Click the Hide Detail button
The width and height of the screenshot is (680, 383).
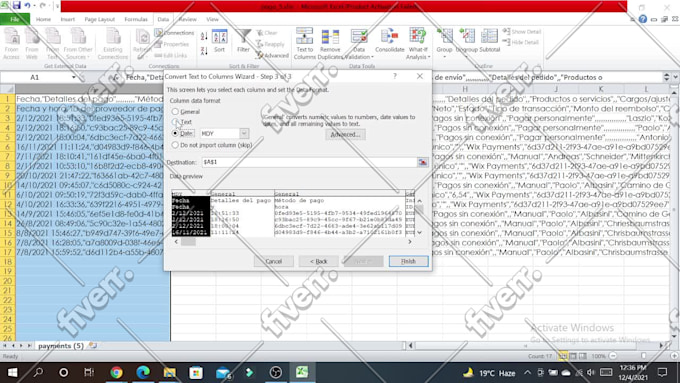click(x=521, y=42)
